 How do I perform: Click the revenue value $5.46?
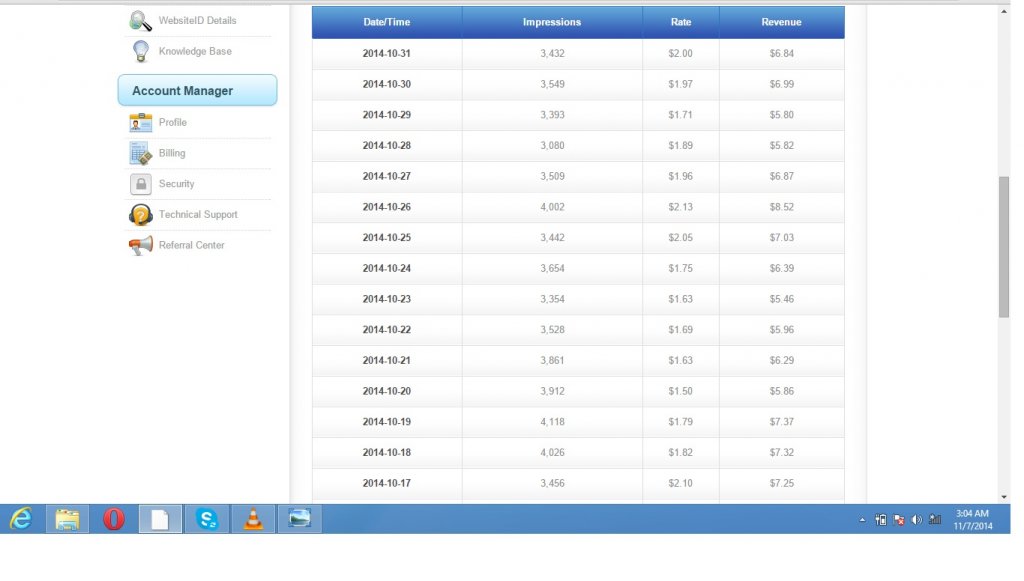(782, 299)
